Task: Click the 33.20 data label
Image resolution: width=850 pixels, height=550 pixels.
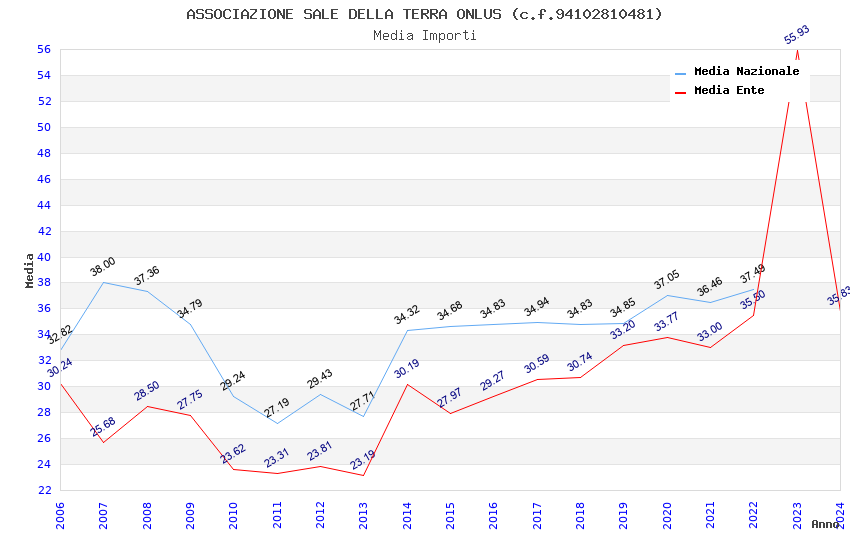Action: pos(623,329)
